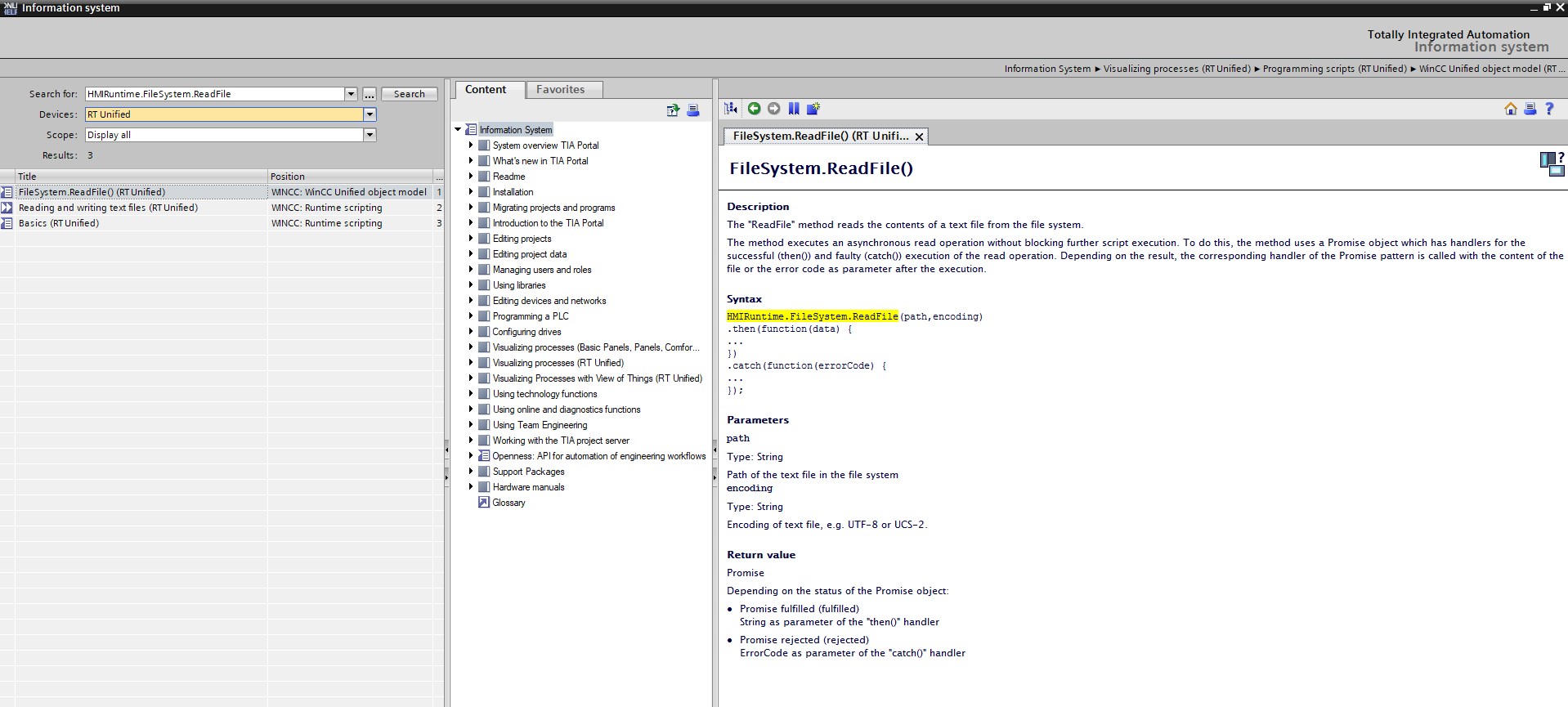
Task: Select the Content tab
Action: coord(486,90)
